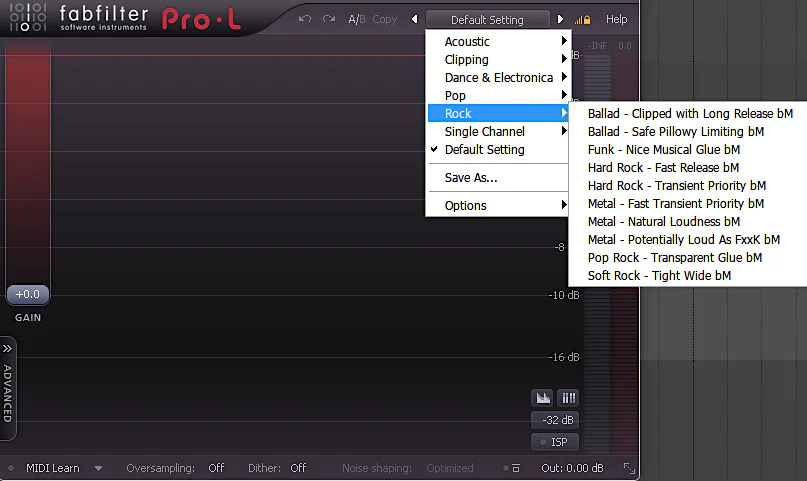This screenshot has width=807, height=481.
Task: Click Out: 0.00 dB output level
Action: pyautogui.click(x=572, y=468)
